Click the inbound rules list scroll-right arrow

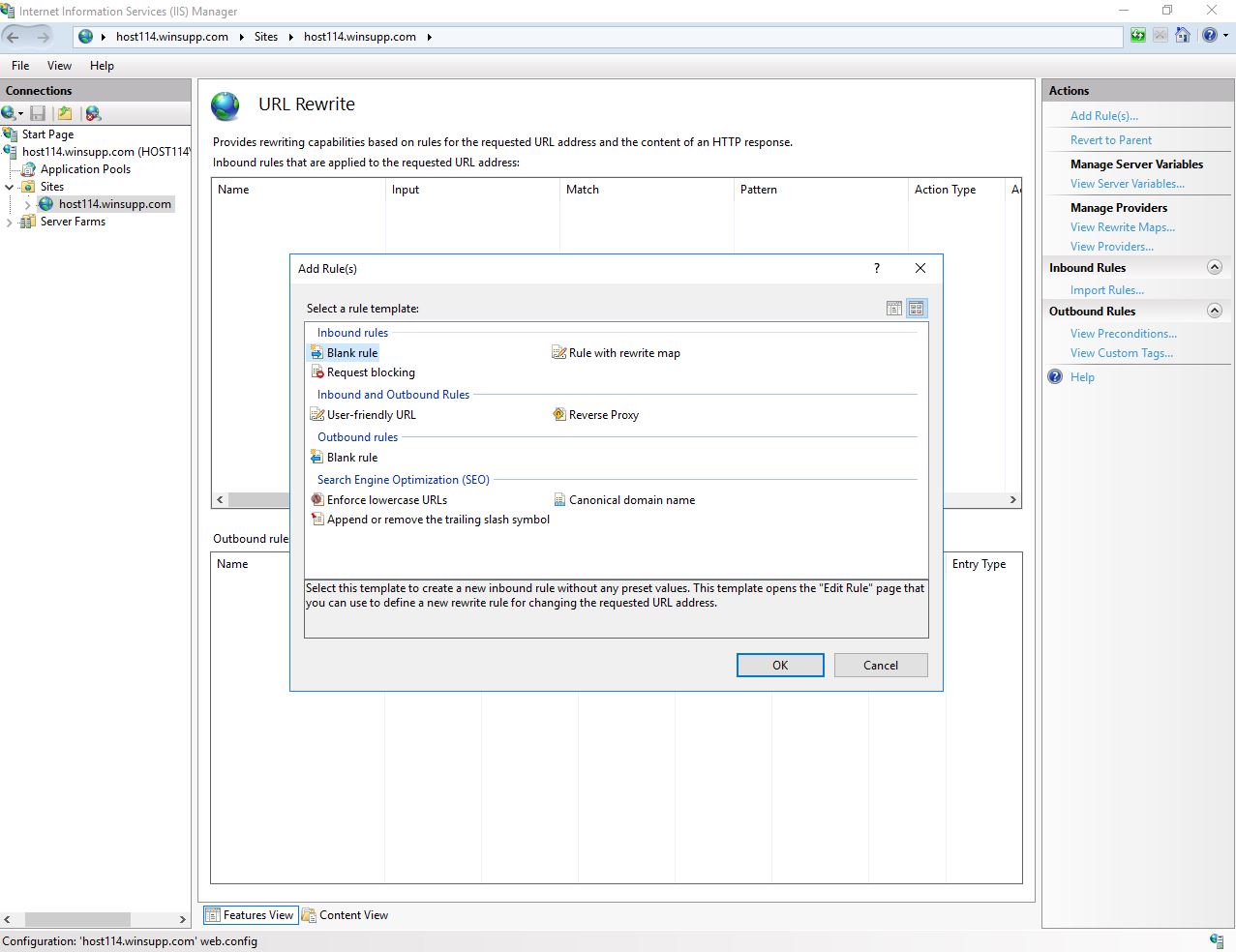[1013, 500]
